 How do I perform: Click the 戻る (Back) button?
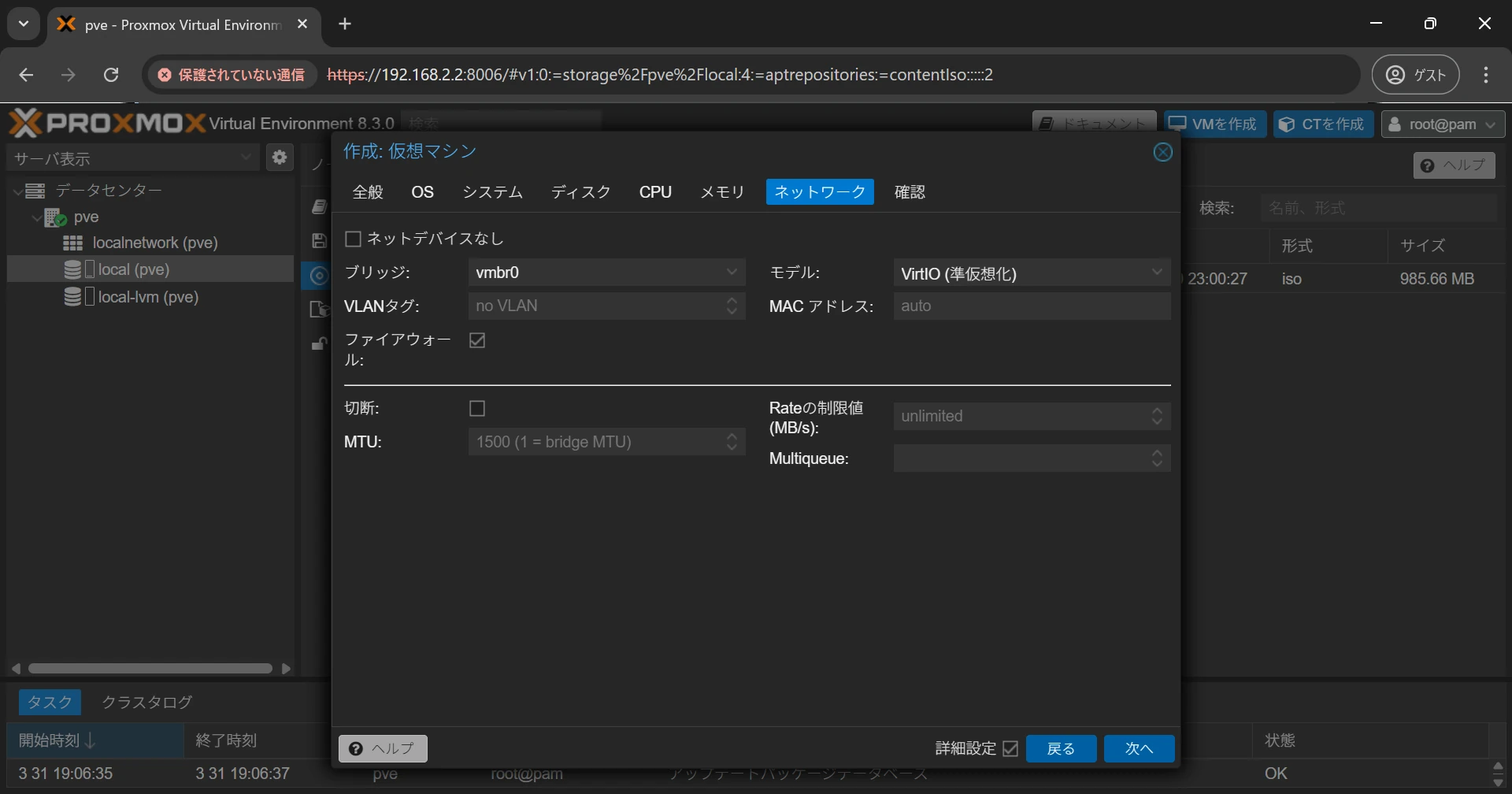click(1061, 748)
